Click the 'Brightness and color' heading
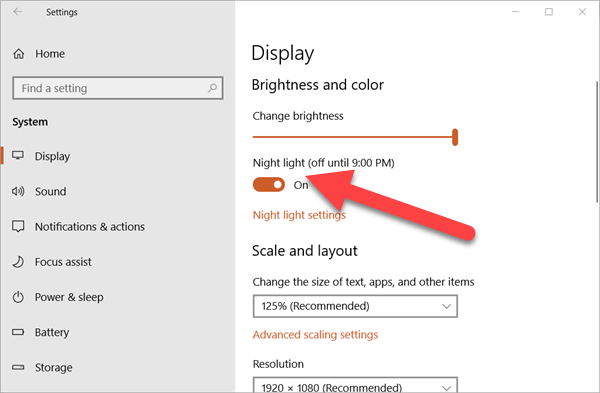 click(318, 85)
